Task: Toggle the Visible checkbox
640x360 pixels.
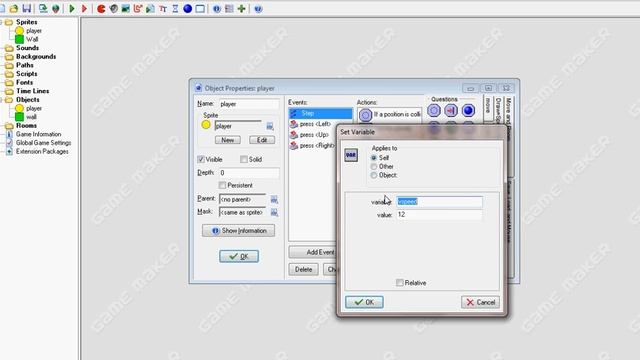Action: (x=201, y=159)
